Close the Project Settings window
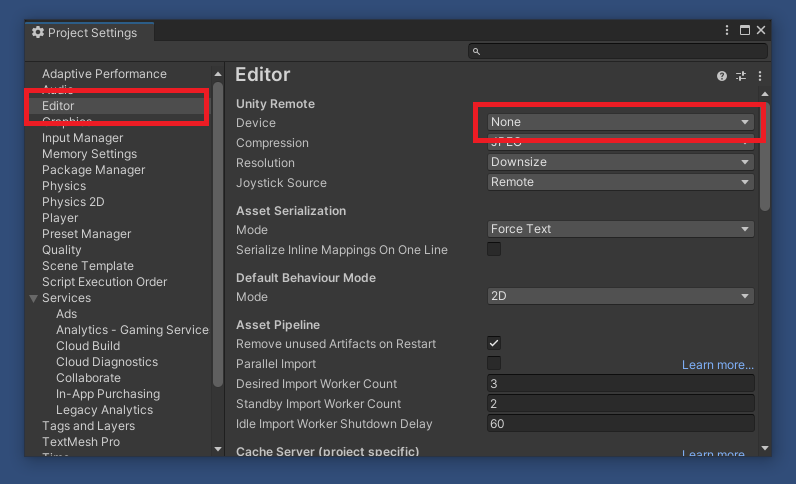Screen dimensions: 796x484 pyautogui.click(x=761, y=30)
